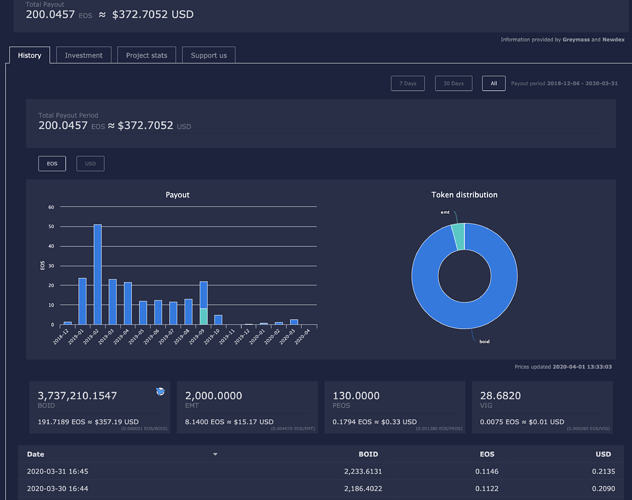The height and width of the screenshot is (500, 632).
Task: Click the Token distribution chart title
Action: coord(464,195)
